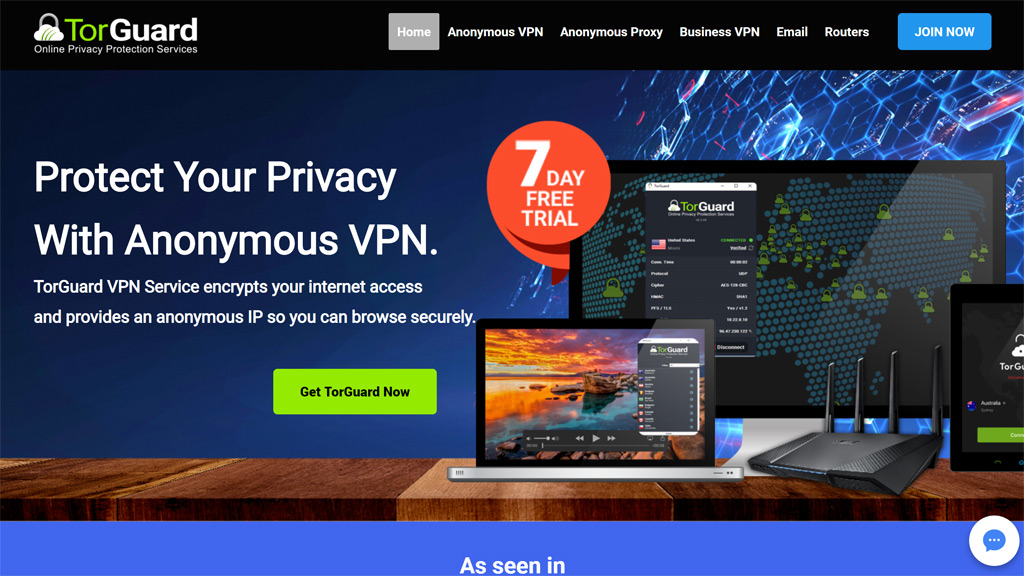This screenshot has width=1024, height=576.
Task: Open the Anonymous Proxy menu
Action: coord(611,31)
